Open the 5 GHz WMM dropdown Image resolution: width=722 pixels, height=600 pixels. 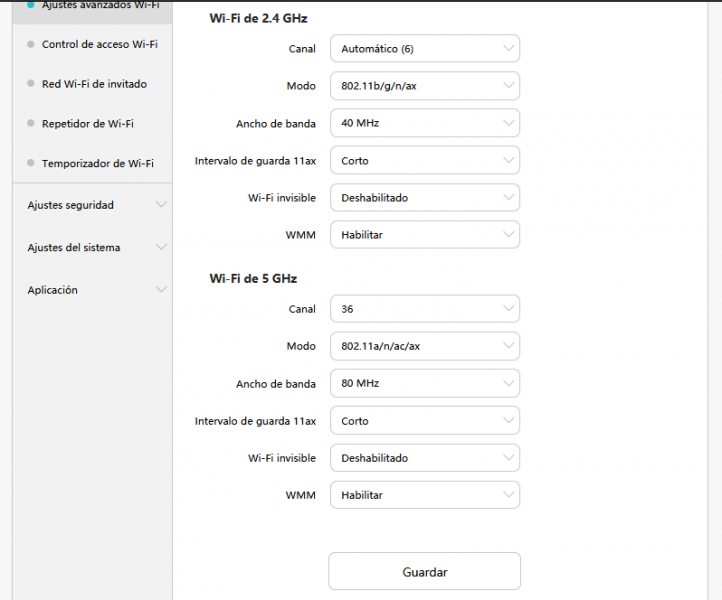pyautogui.click(x=424, y=495)
